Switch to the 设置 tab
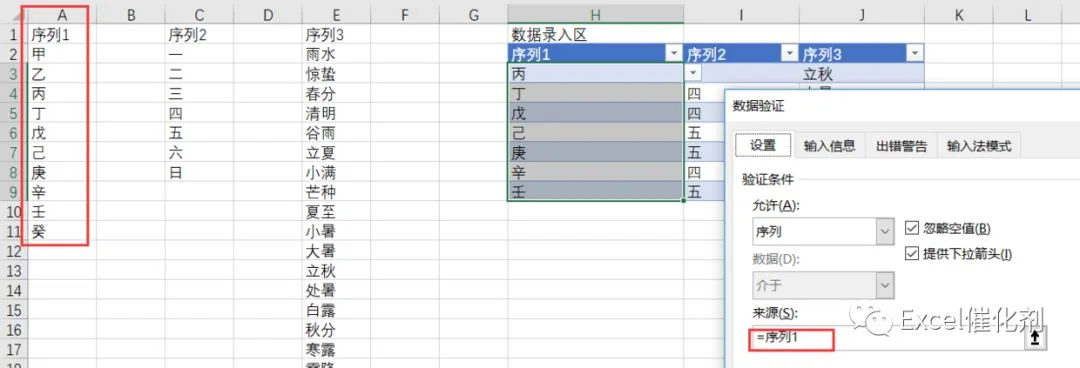 click(x=762, y=145)
